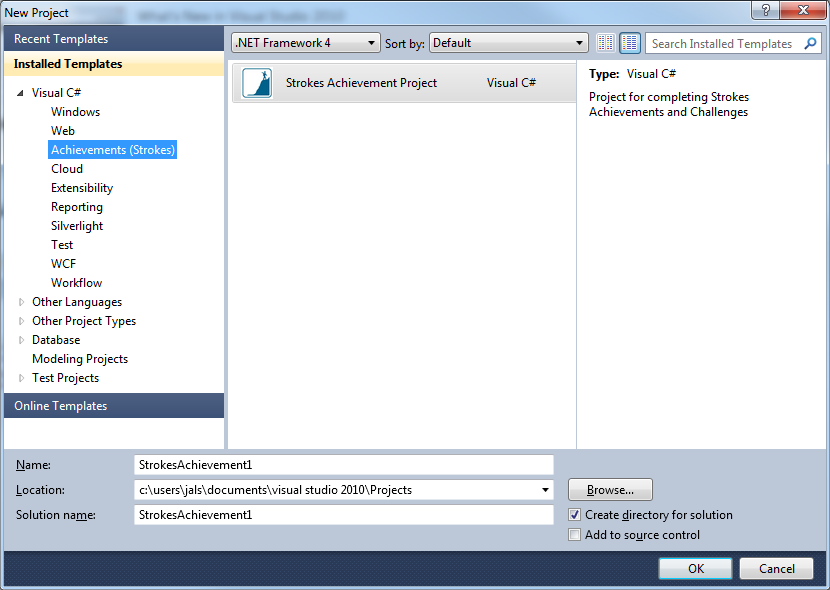Image resolution: width=830 pixels, height=590 pixels.
Task: Select the Cloud template category
Action: 67,169
